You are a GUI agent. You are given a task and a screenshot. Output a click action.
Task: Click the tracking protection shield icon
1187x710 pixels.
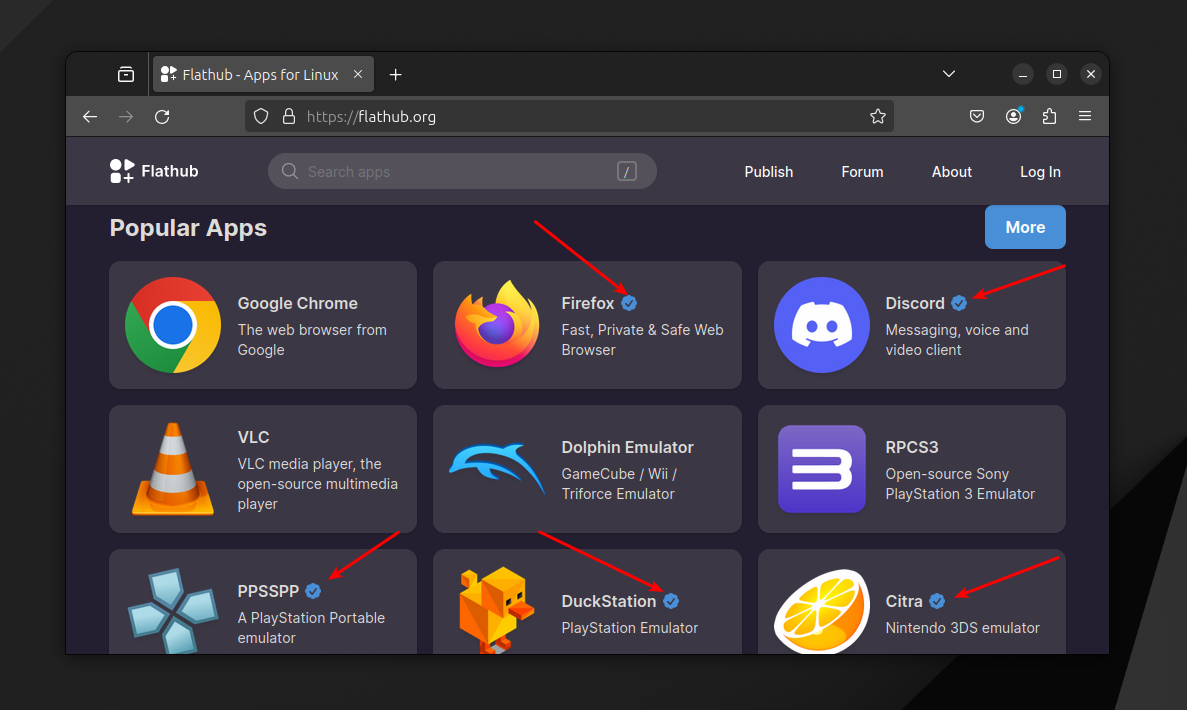pos(261,117)
